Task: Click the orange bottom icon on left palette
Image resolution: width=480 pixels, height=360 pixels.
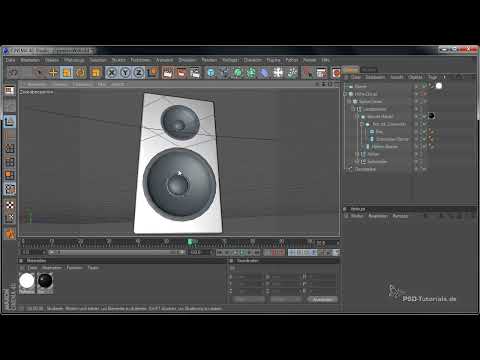Action: pos(10,234)
